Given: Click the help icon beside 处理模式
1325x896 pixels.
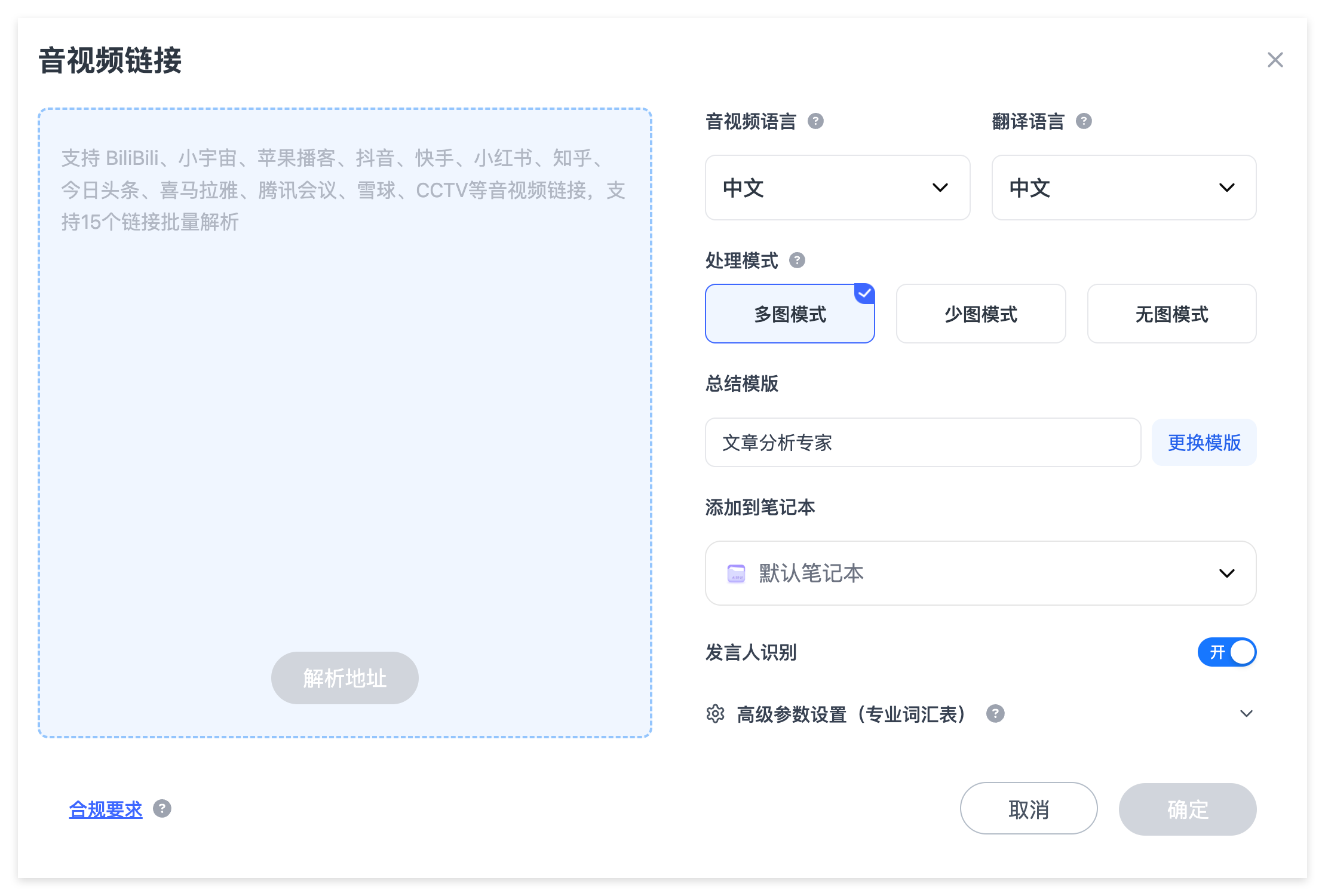Looking at the screenshot, I should pyautogui.click(x=797, y=260).
